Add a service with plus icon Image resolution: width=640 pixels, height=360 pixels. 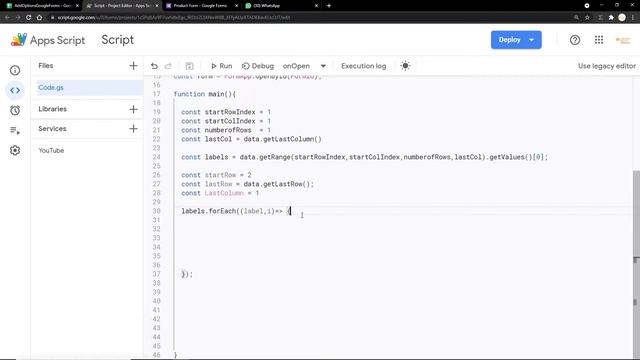tap(133, 129)
